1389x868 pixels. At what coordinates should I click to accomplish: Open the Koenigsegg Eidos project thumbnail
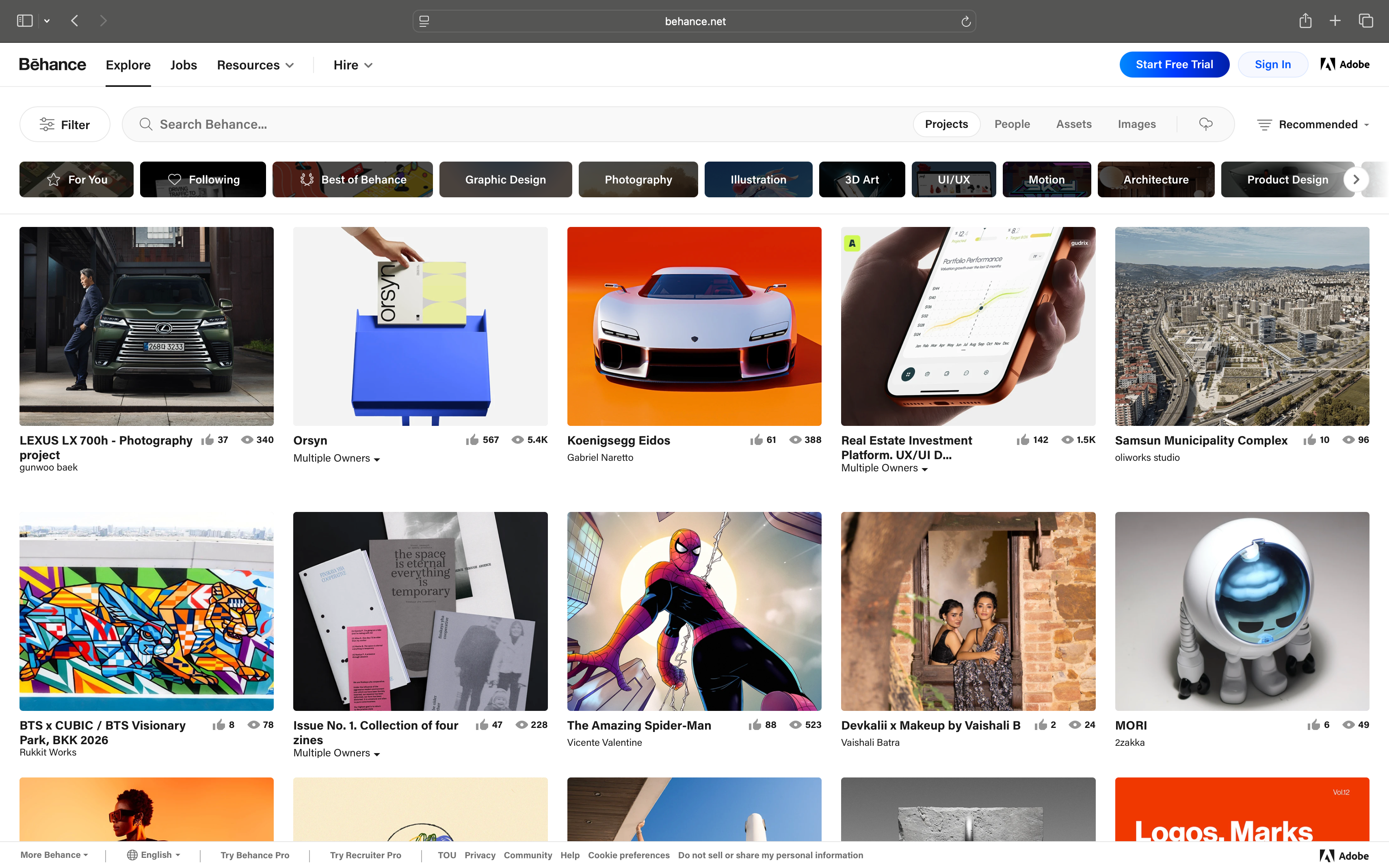coord(694,326)
